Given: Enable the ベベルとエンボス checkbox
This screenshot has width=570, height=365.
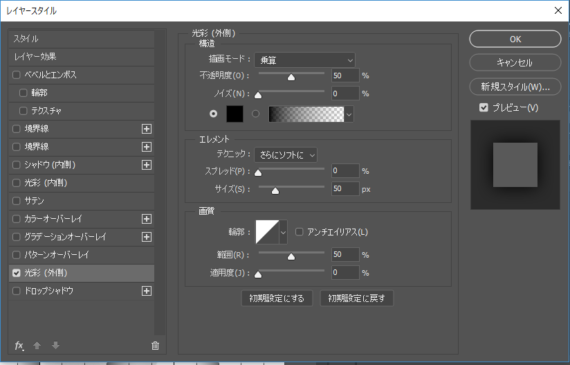Looking at the screenshot, I should point(16,75).
